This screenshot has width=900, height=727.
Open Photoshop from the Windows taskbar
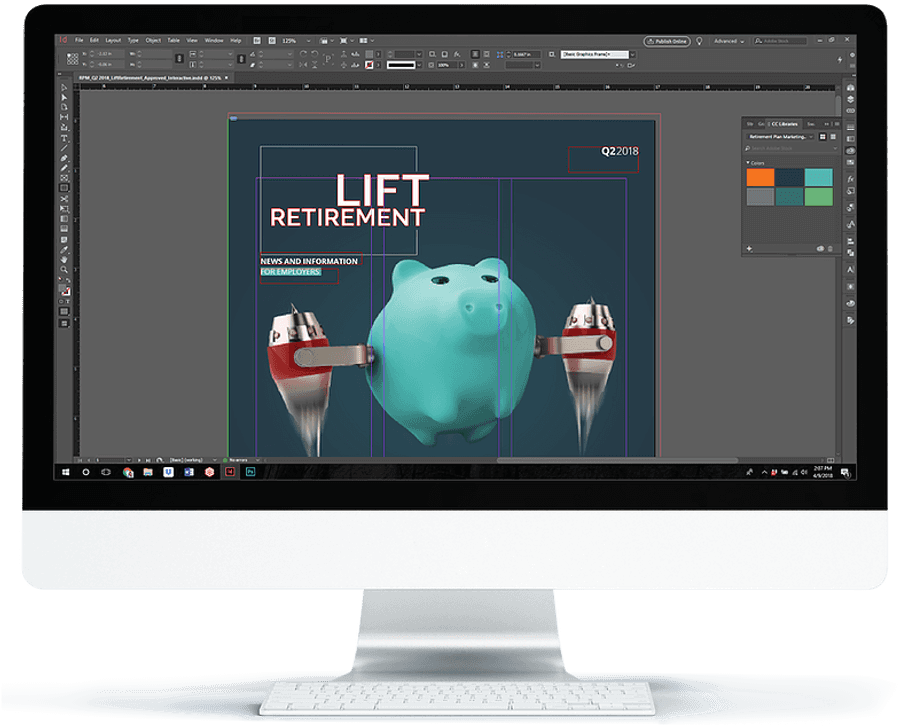pos(251,472)
